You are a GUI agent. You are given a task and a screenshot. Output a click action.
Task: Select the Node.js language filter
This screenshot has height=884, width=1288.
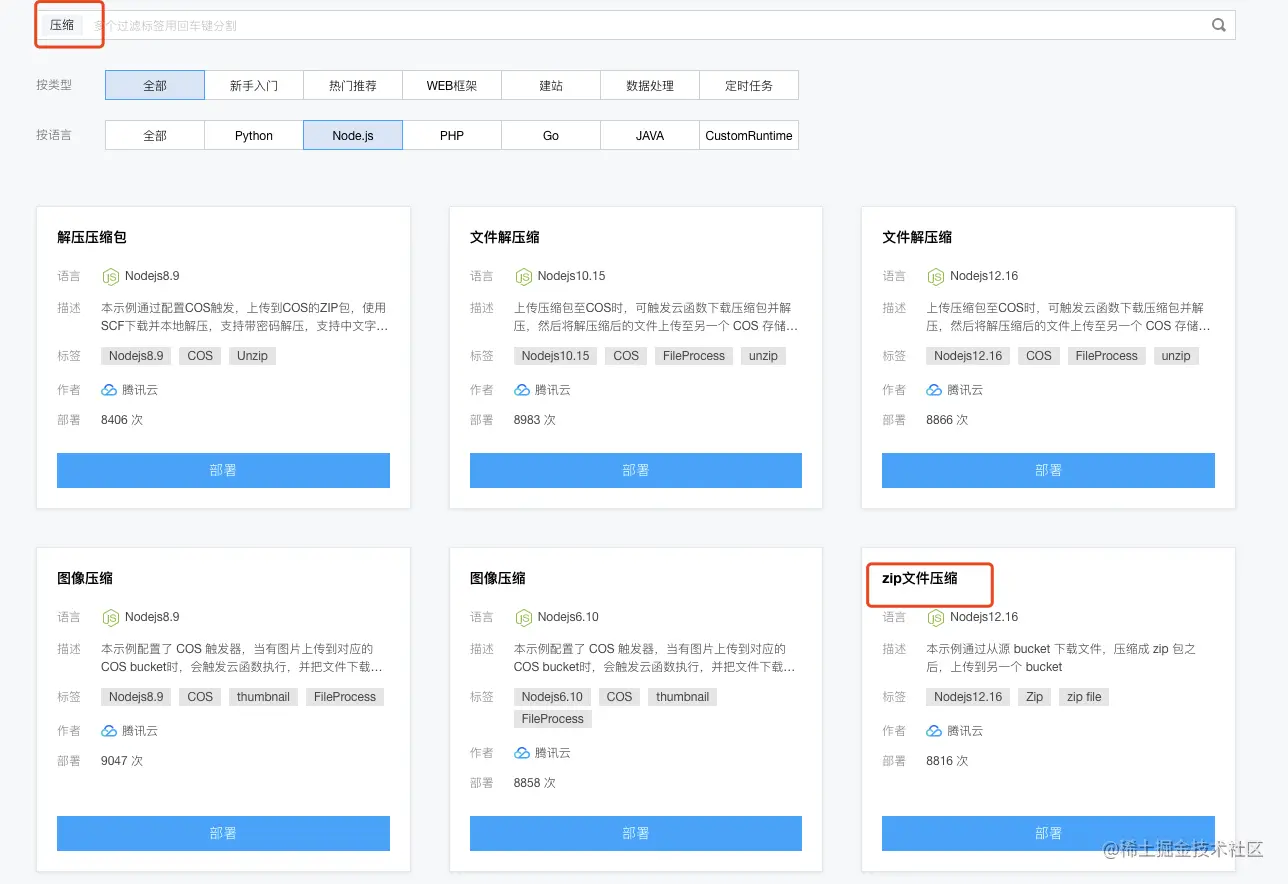click(353, 135)
